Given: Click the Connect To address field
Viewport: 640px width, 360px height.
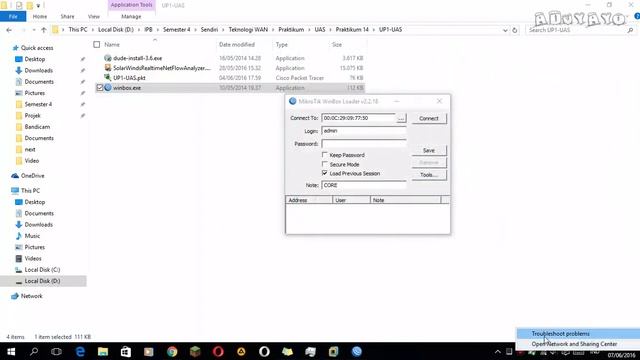Looking at the screenshot, I should (x=358, y=118).
